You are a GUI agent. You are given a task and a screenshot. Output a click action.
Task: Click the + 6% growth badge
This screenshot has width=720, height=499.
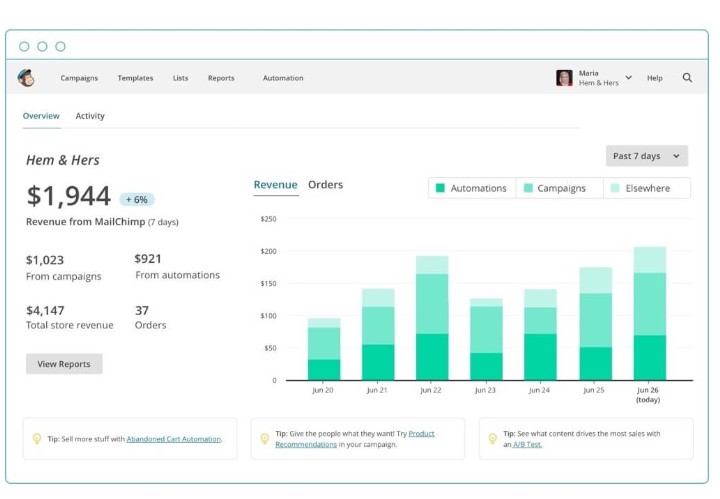tap(137, 200)
